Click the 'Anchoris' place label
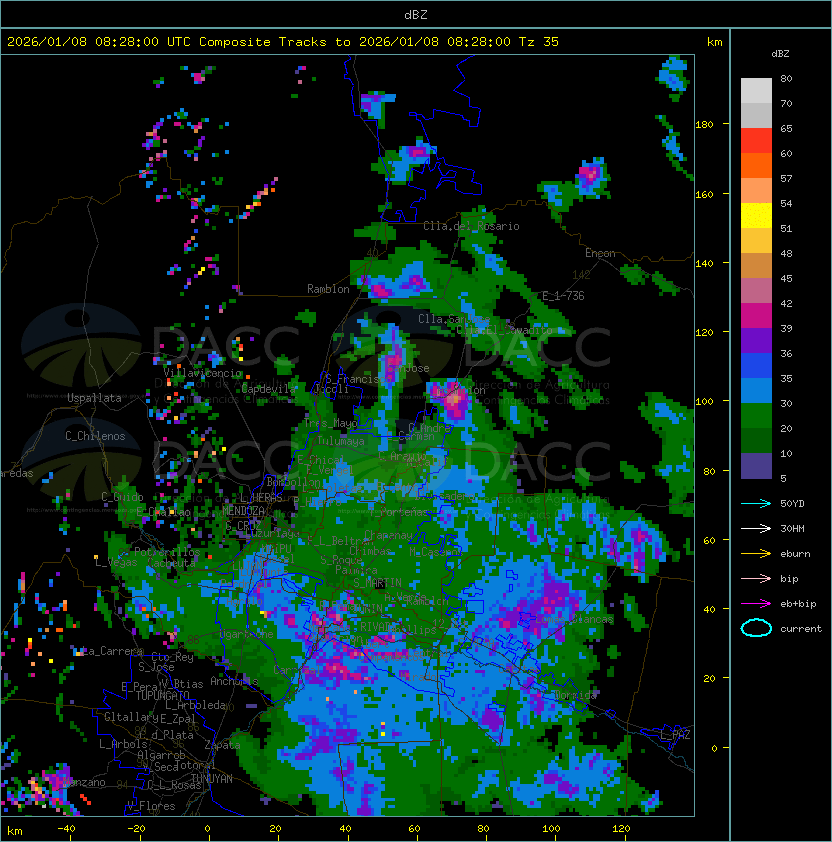The image size is (832, 842). click(234, 681)
